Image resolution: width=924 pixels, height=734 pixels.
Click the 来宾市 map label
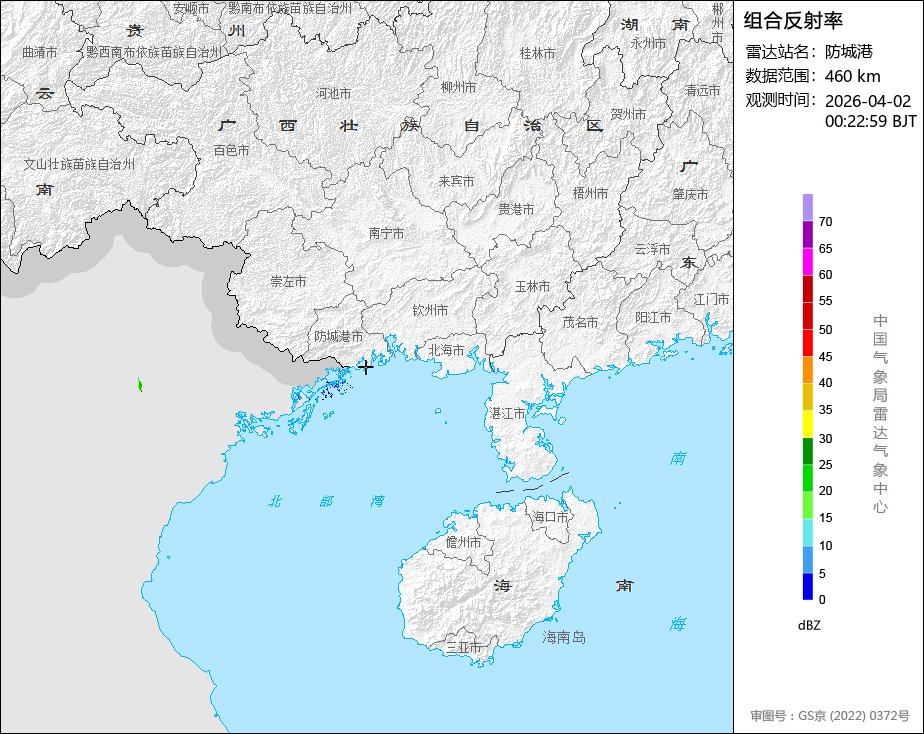coord(456,182)
